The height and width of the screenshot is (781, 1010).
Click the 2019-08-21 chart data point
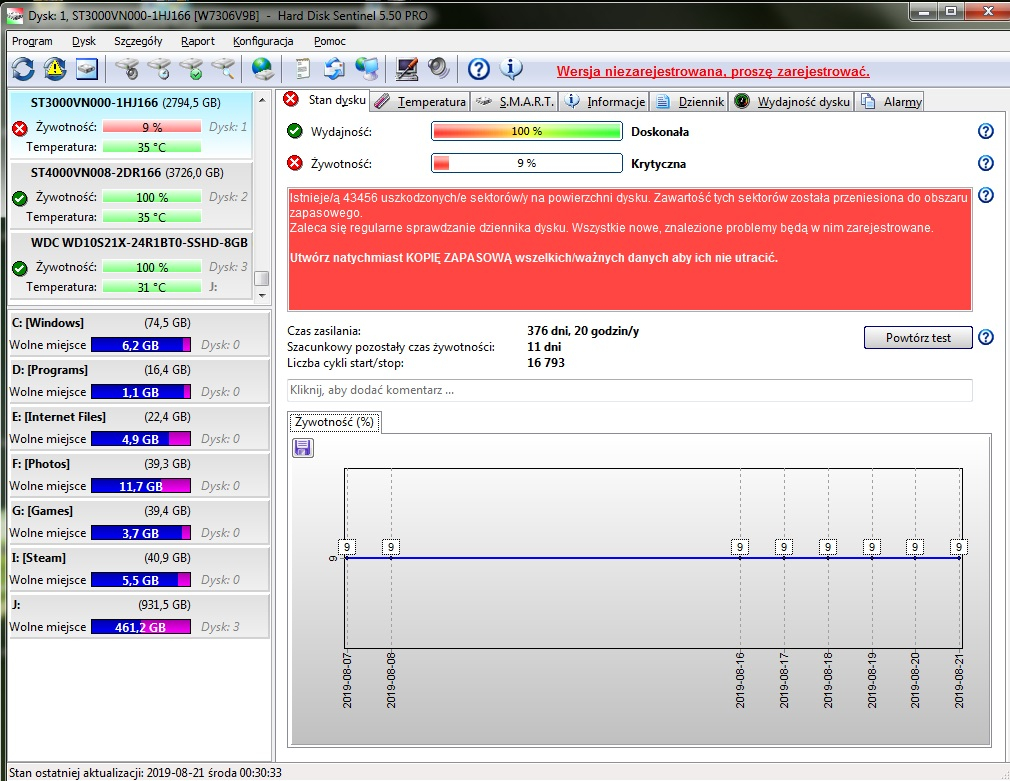click(x=959, y=557)
